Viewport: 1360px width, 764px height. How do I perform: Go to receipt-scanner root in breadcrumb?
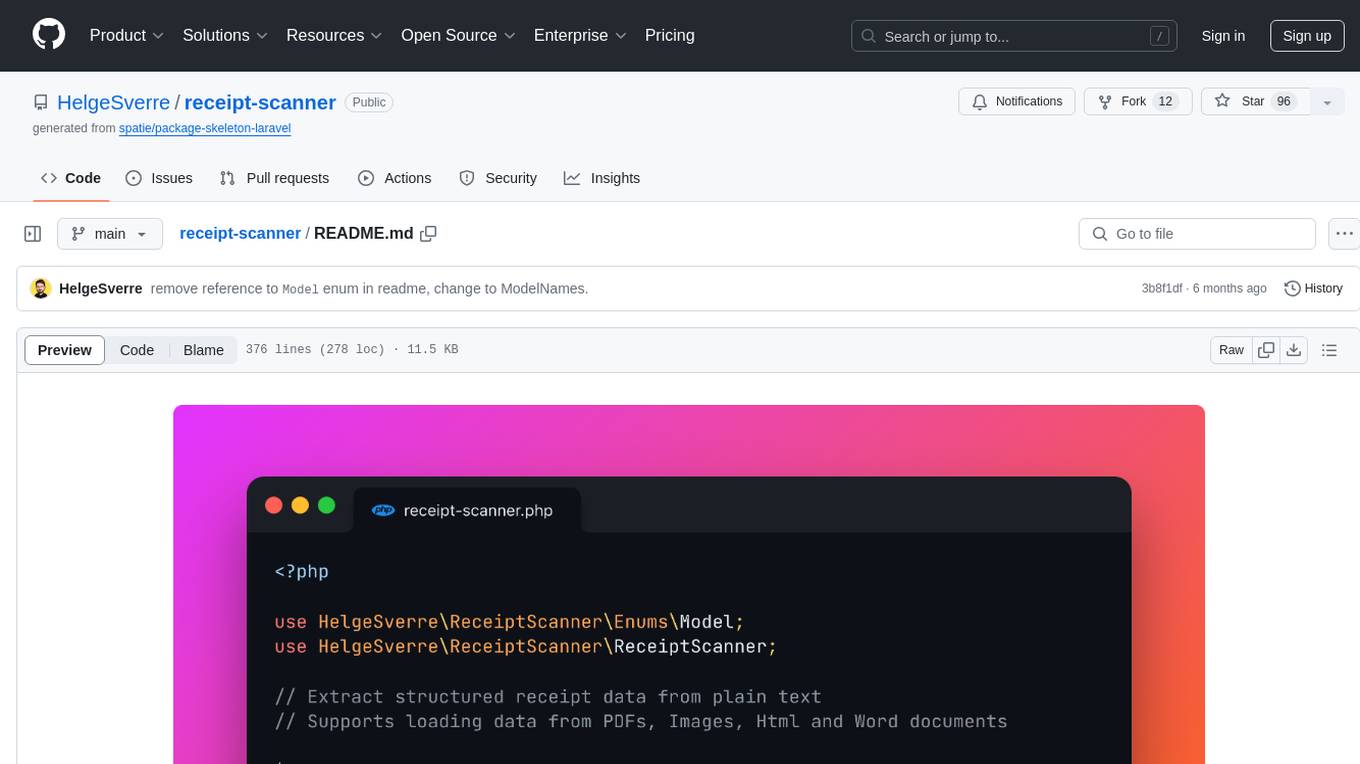click(240, 233)
